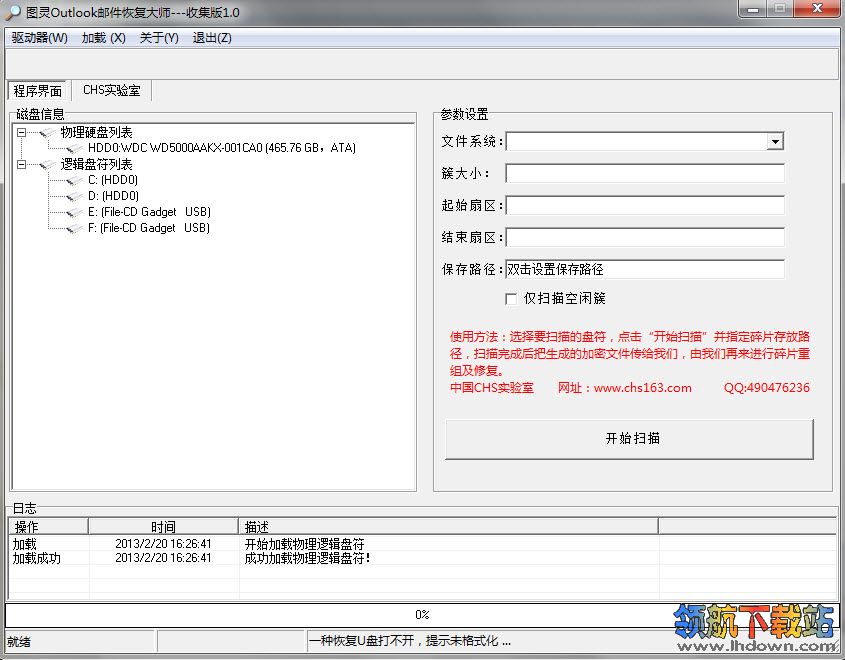The width and height of the screenshot is (845, 660).
Task: Click the drive icon beside F: (File-CD Gadget USB)
Action: coord(75,228)
